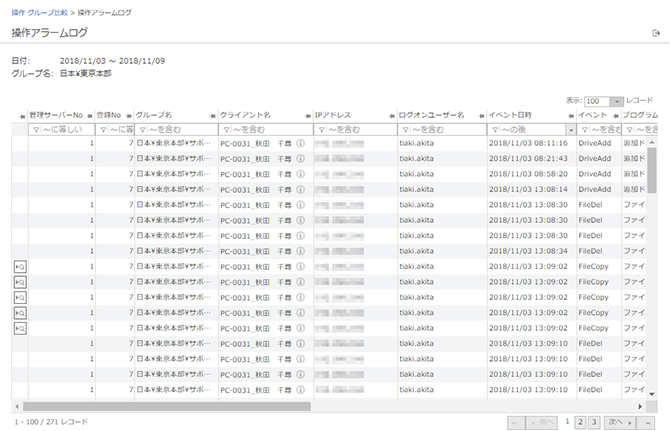
Task: Click pin icon left of IPアドレス header
Action: [308, 115]
